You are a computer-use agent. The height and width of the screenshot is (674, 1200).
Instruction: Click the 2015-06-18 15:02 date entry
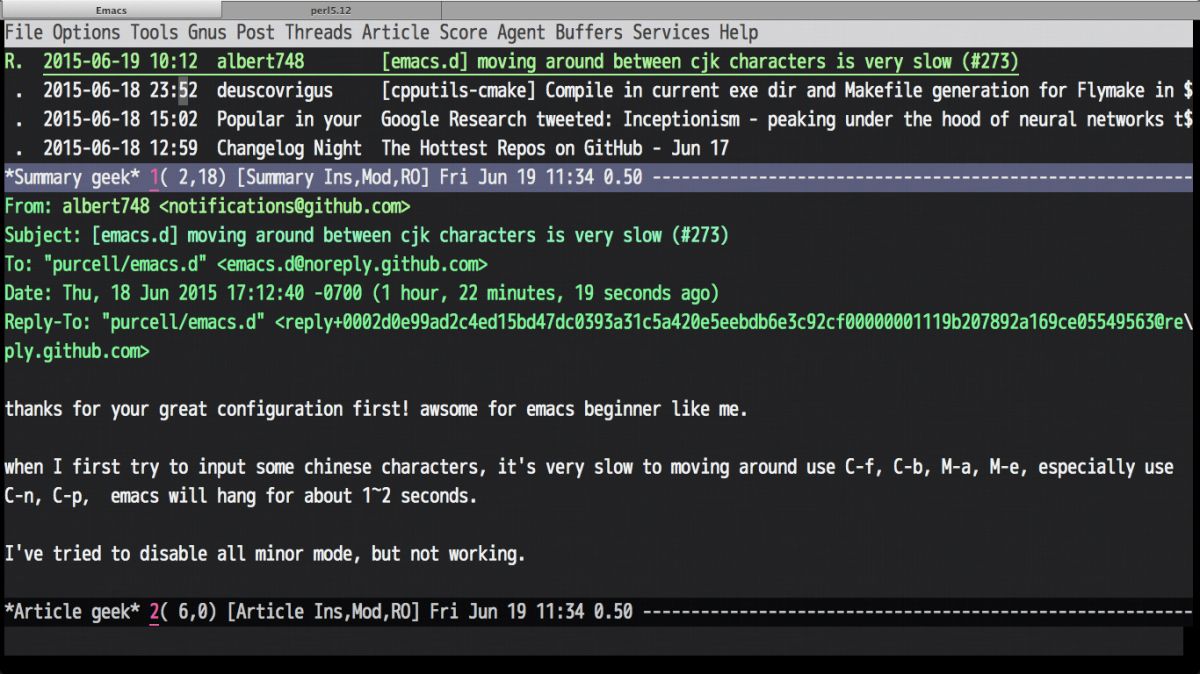pos(120,119)
